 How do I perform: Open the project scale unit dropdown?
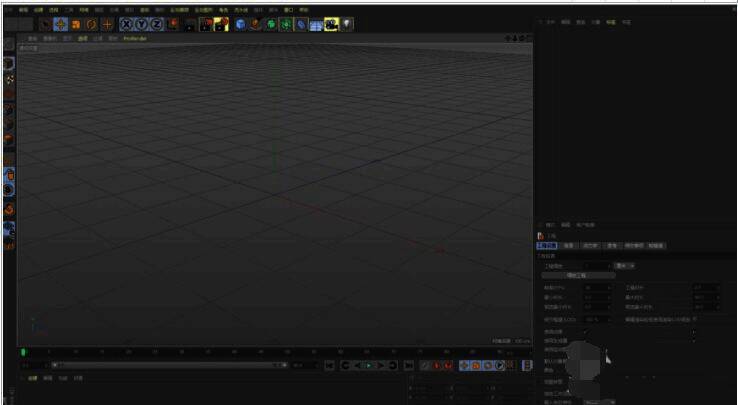click(624, 265)
